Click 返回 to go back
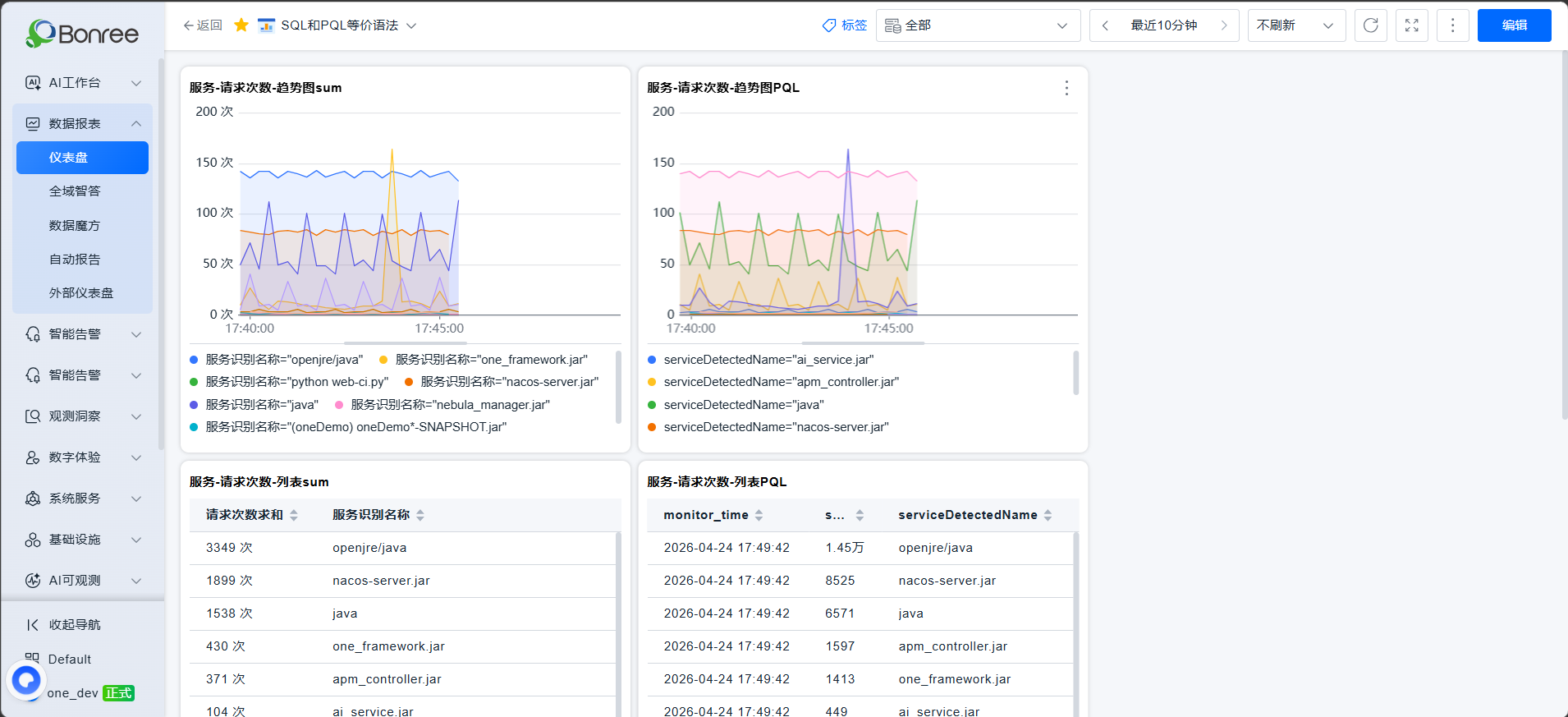The image size is (1568, 717). (203, 25)
